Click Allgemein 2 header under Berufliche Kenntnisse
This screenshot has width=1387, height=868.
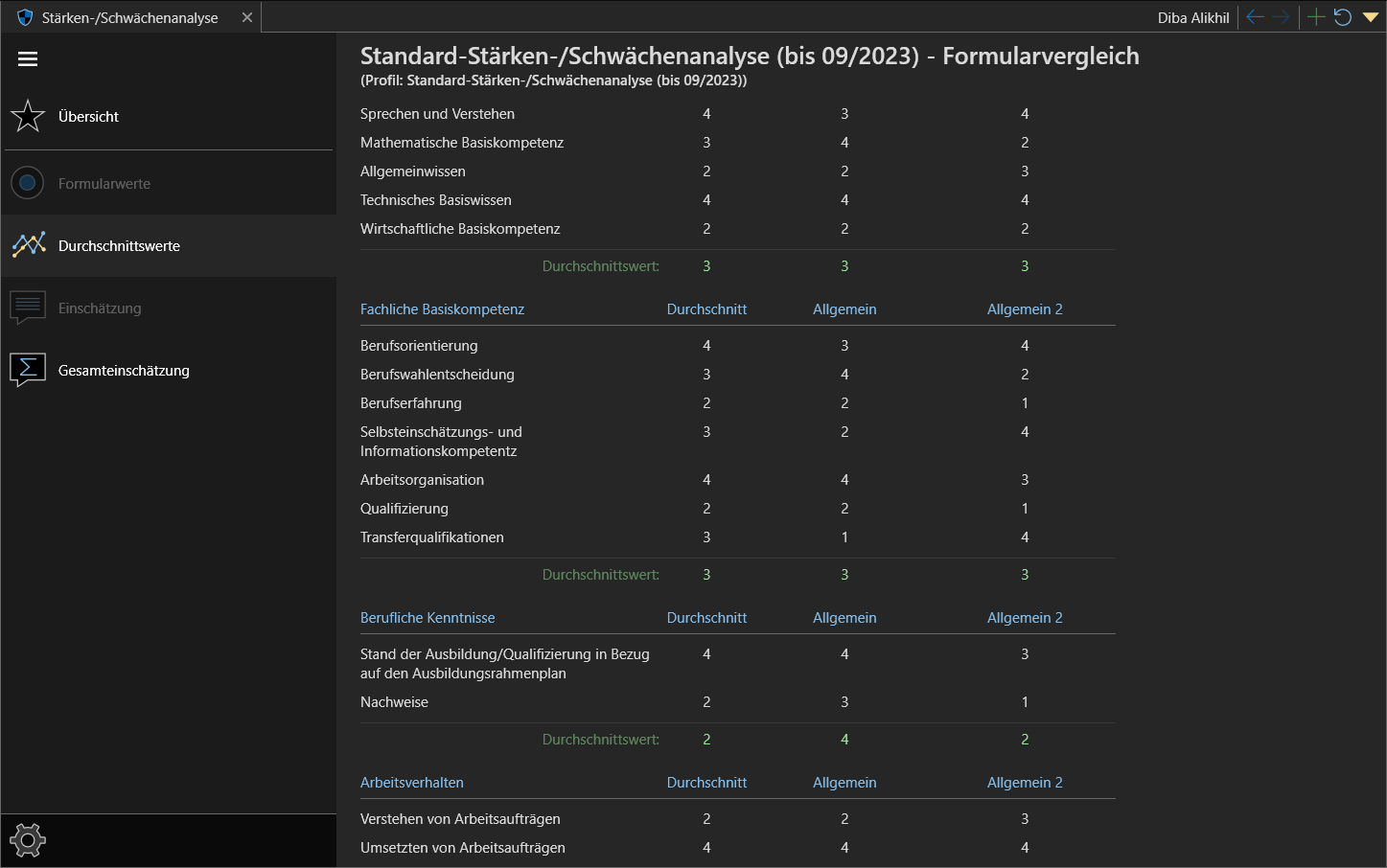1025,618
